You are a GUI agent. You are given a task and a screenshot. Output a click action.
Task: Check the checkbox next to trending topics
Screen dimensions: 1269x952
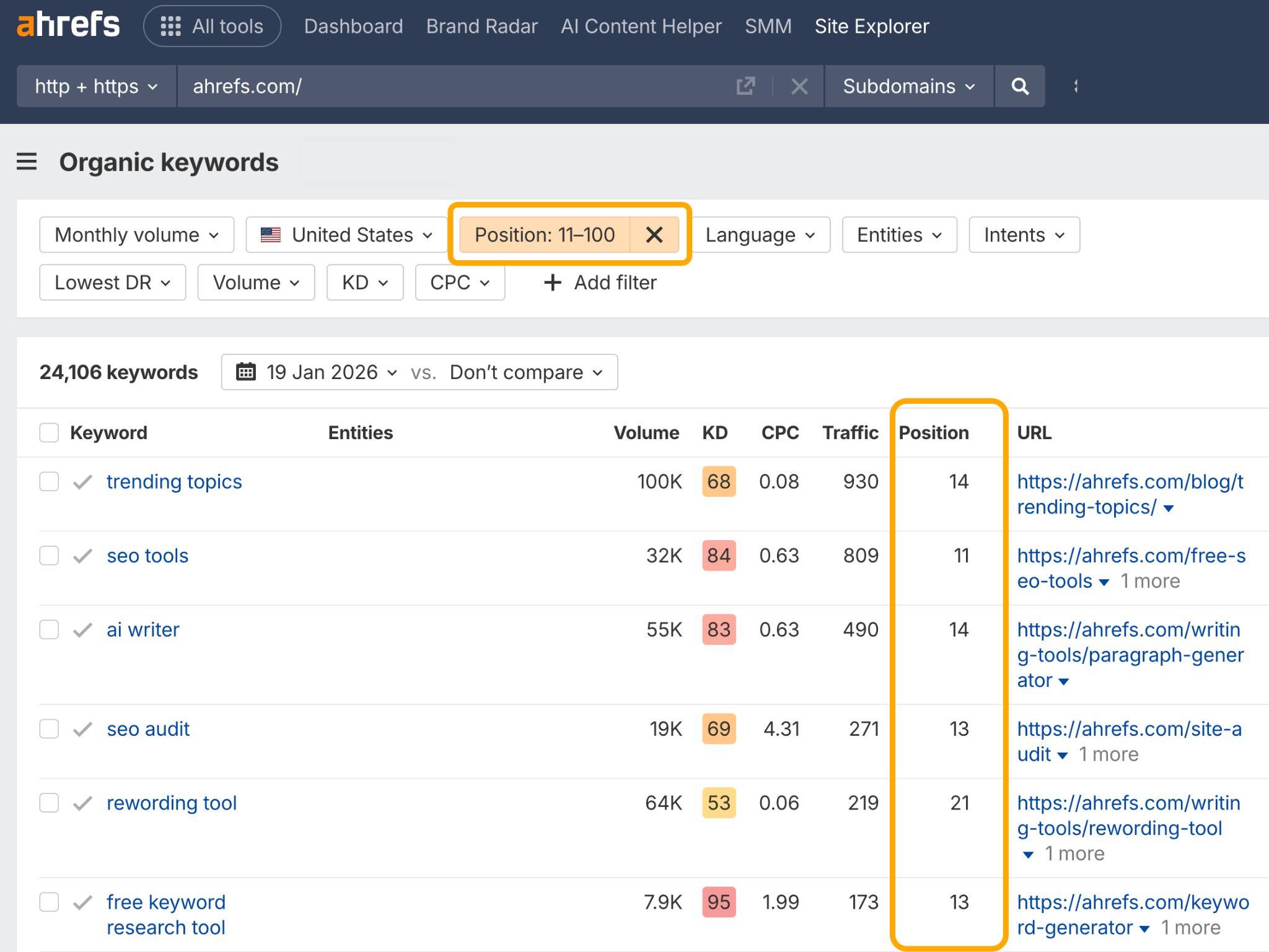(x=49, y=481)
